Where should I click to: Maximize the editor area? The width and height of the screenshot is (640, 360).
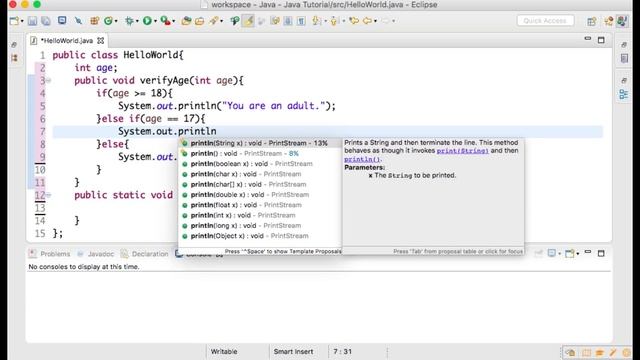click(601, 40)
